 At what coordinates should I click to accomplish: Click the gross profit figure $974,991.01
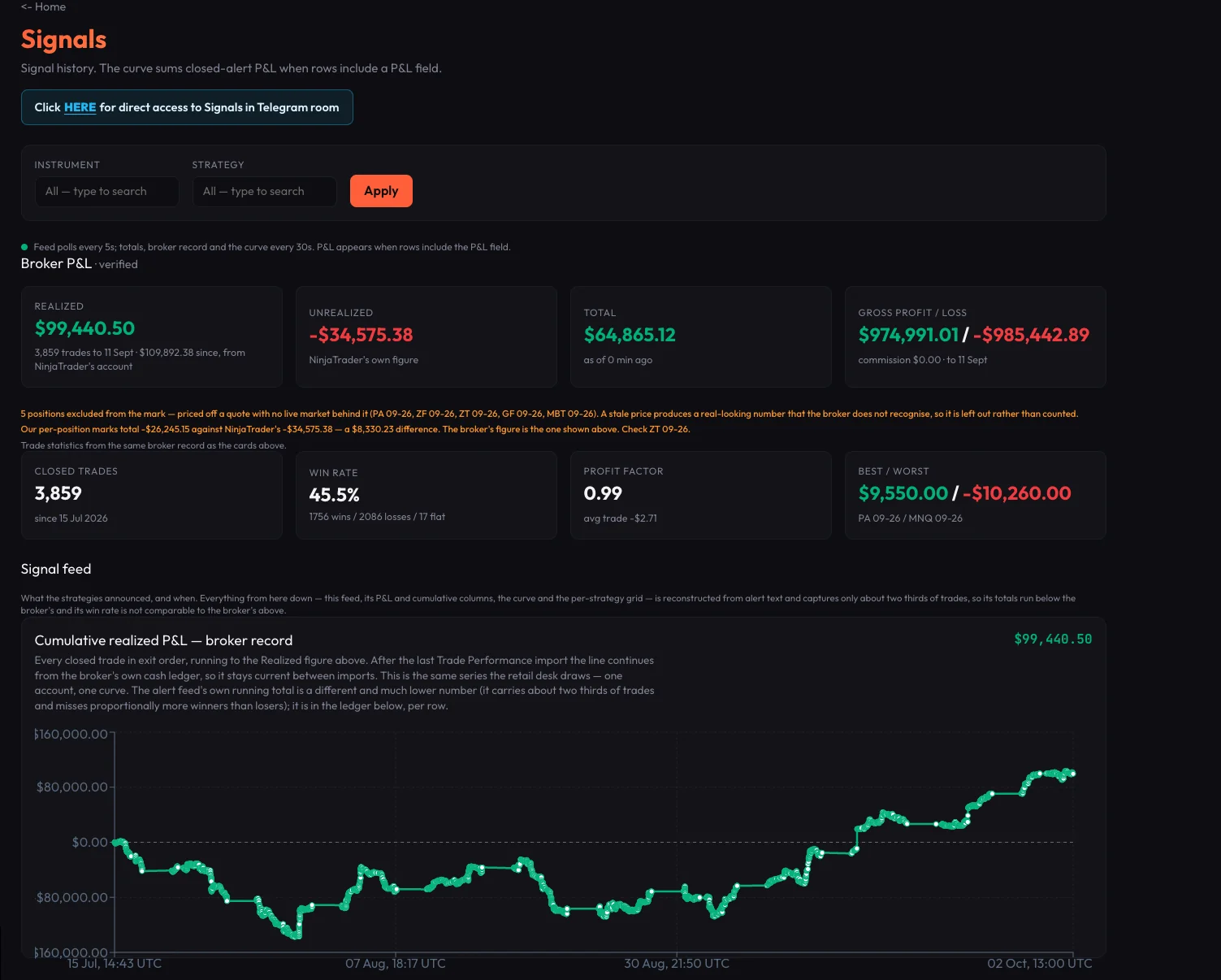[x=908, y=335]
